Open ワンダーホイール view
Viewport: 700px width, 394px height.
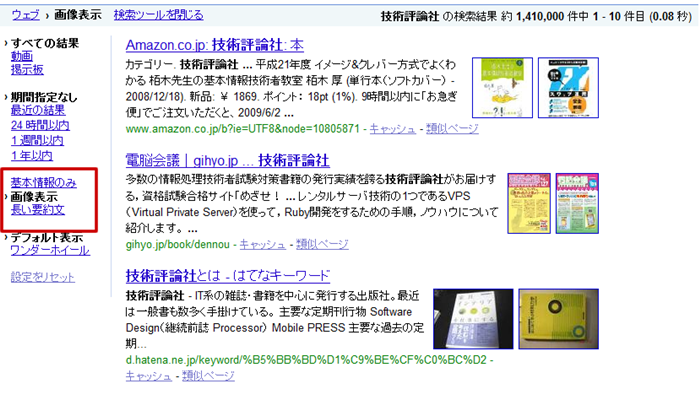coord(50,250)
